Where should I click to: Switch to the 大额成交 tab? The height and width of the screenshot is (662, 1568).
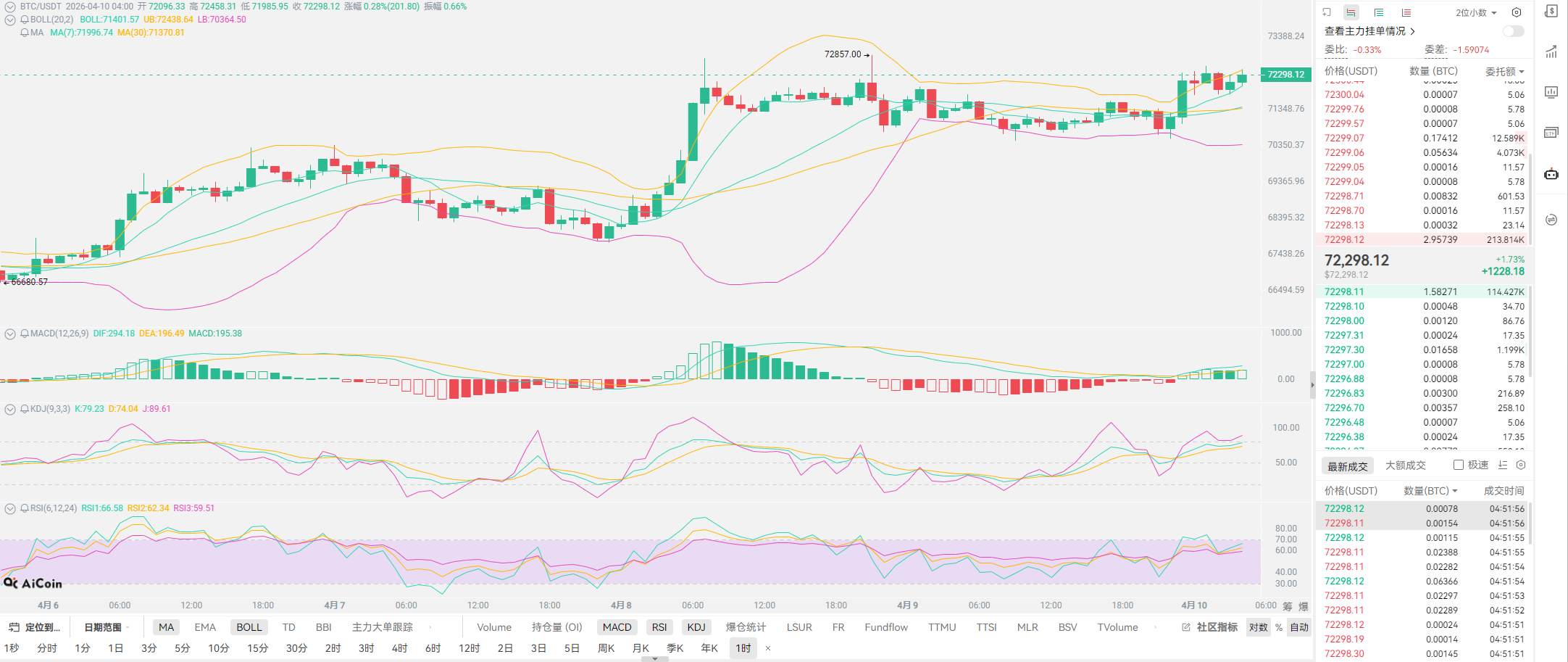click(1405, 466)
